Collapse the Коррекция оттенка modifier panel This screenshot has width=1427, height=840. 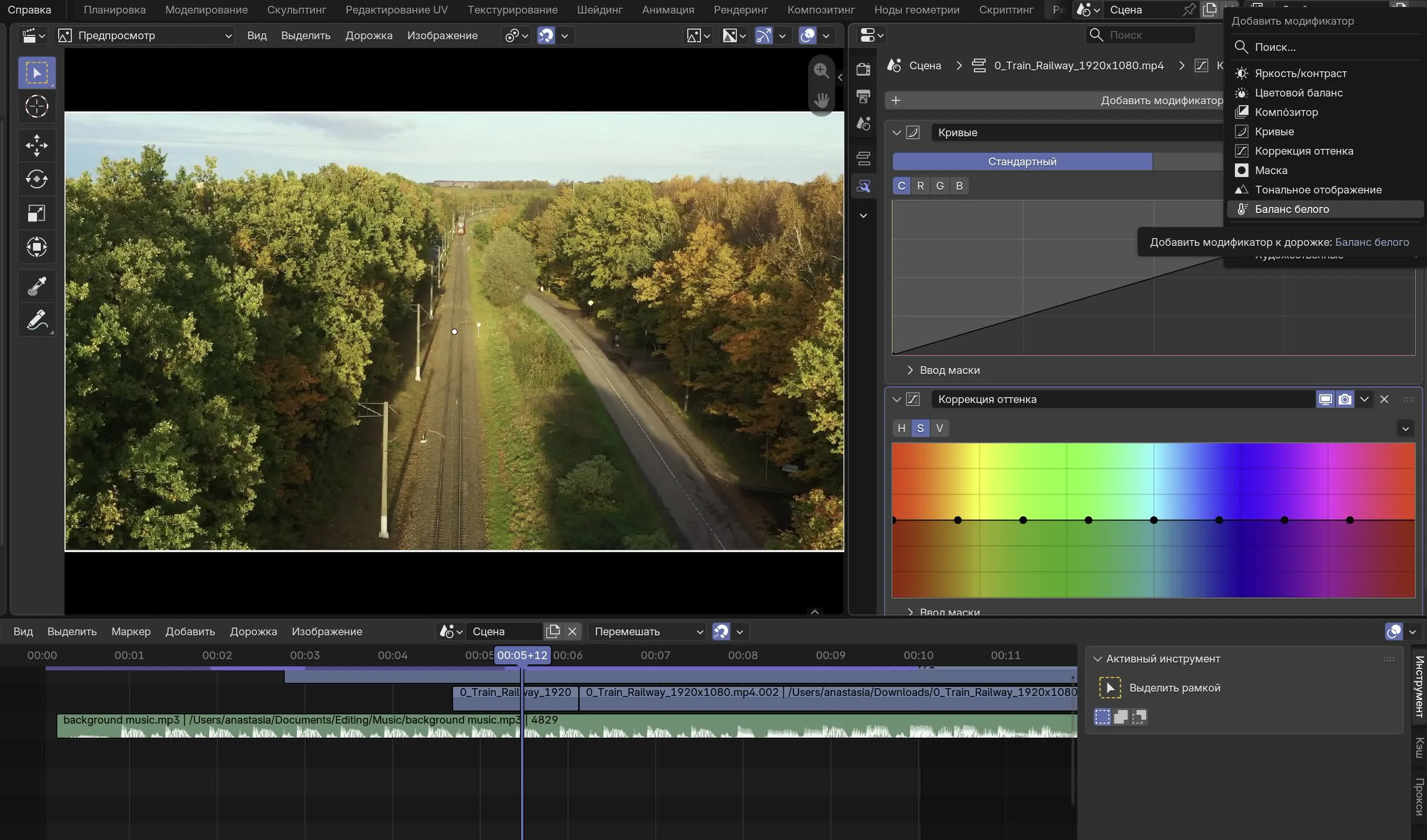tap(896, 399)
